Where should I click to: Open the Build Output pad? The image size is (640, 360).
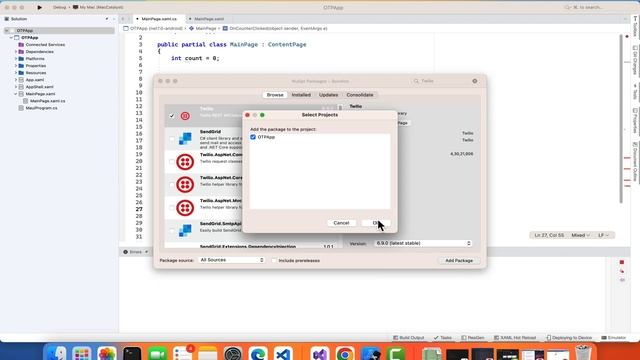click(409, 338)
